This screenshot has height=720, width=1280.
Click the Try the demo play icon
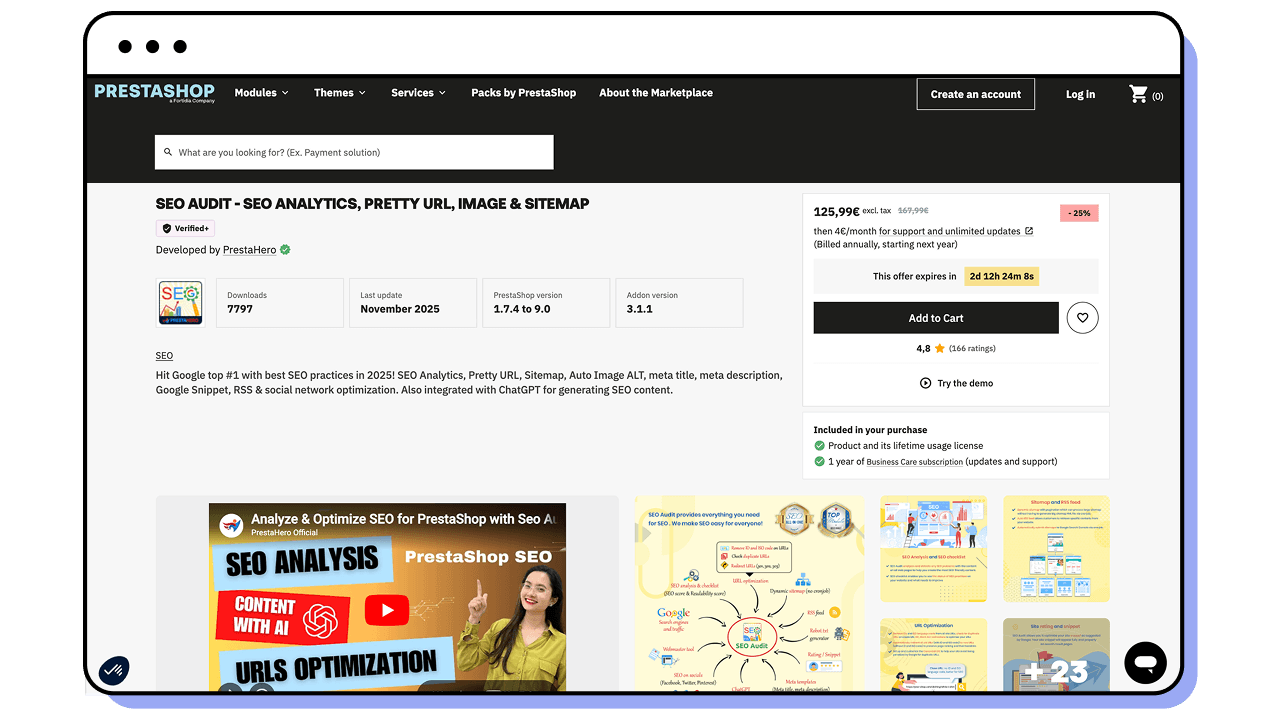click(x=925, y=383)
